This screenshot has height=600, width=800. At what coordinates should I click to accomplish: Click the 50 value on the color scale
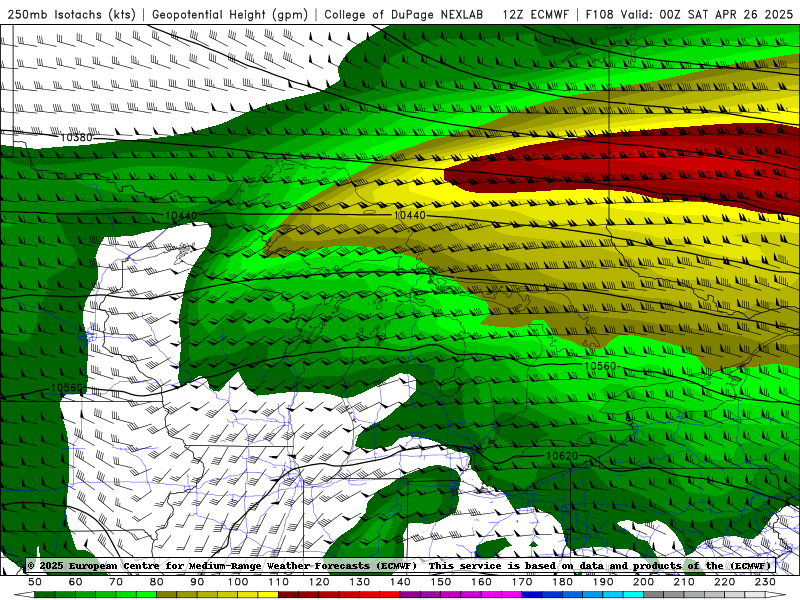click(x=35, y=582)
